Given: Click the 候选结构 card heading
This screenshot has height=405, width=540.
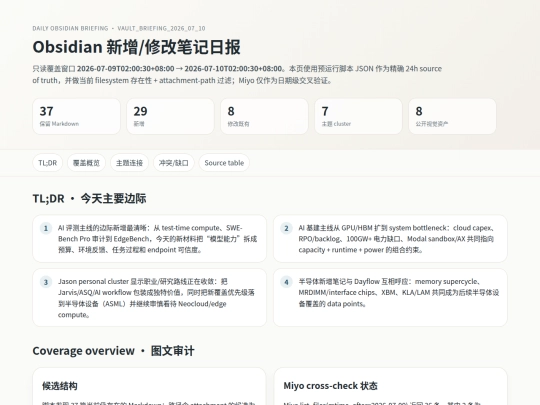Looking at the screenshot, I should coord(60,386).
